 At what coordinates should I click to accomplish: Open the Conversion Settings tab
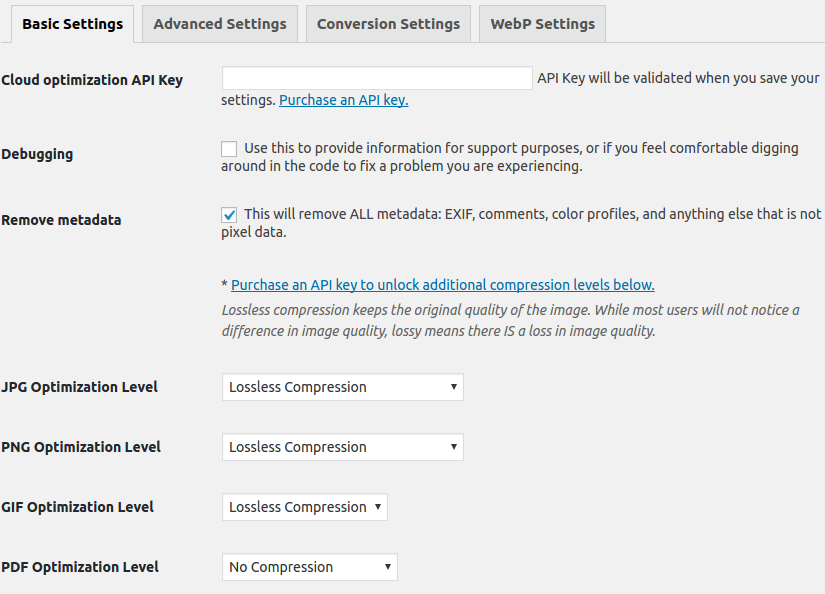tap(388, 23)
